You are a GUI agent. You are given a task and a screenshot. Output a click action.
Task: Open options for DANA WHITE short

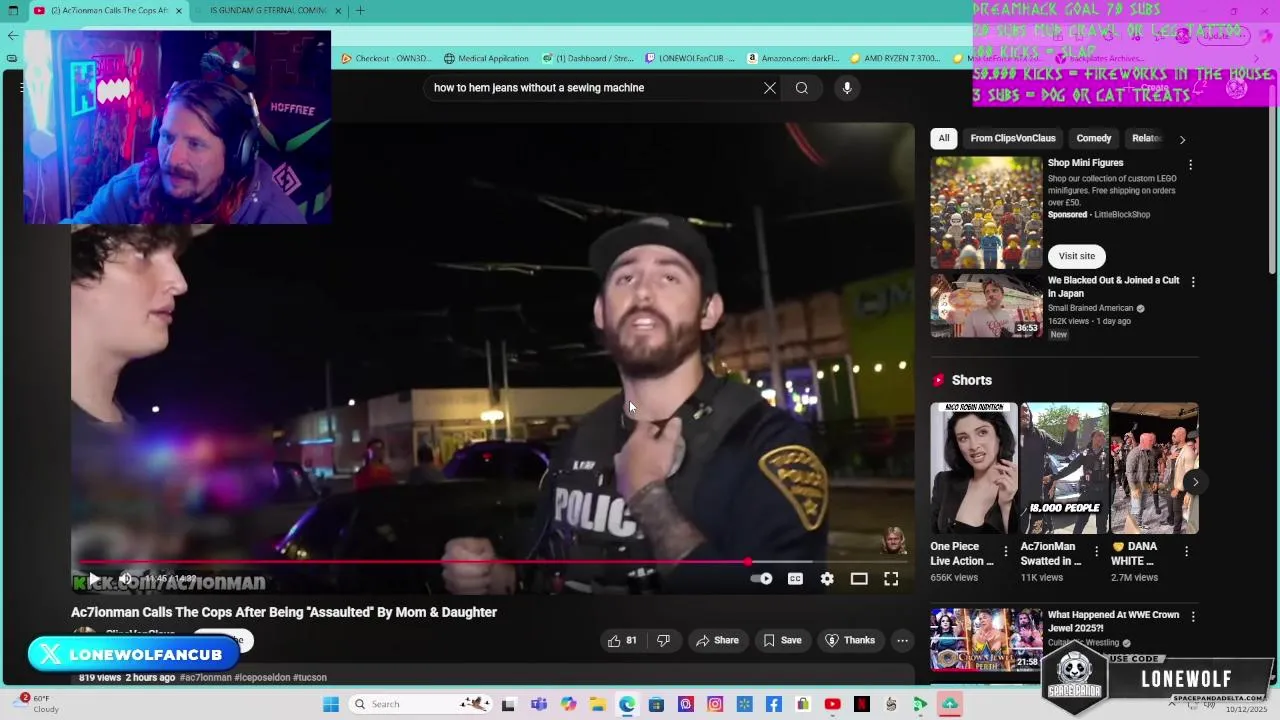click(1186, 551)
